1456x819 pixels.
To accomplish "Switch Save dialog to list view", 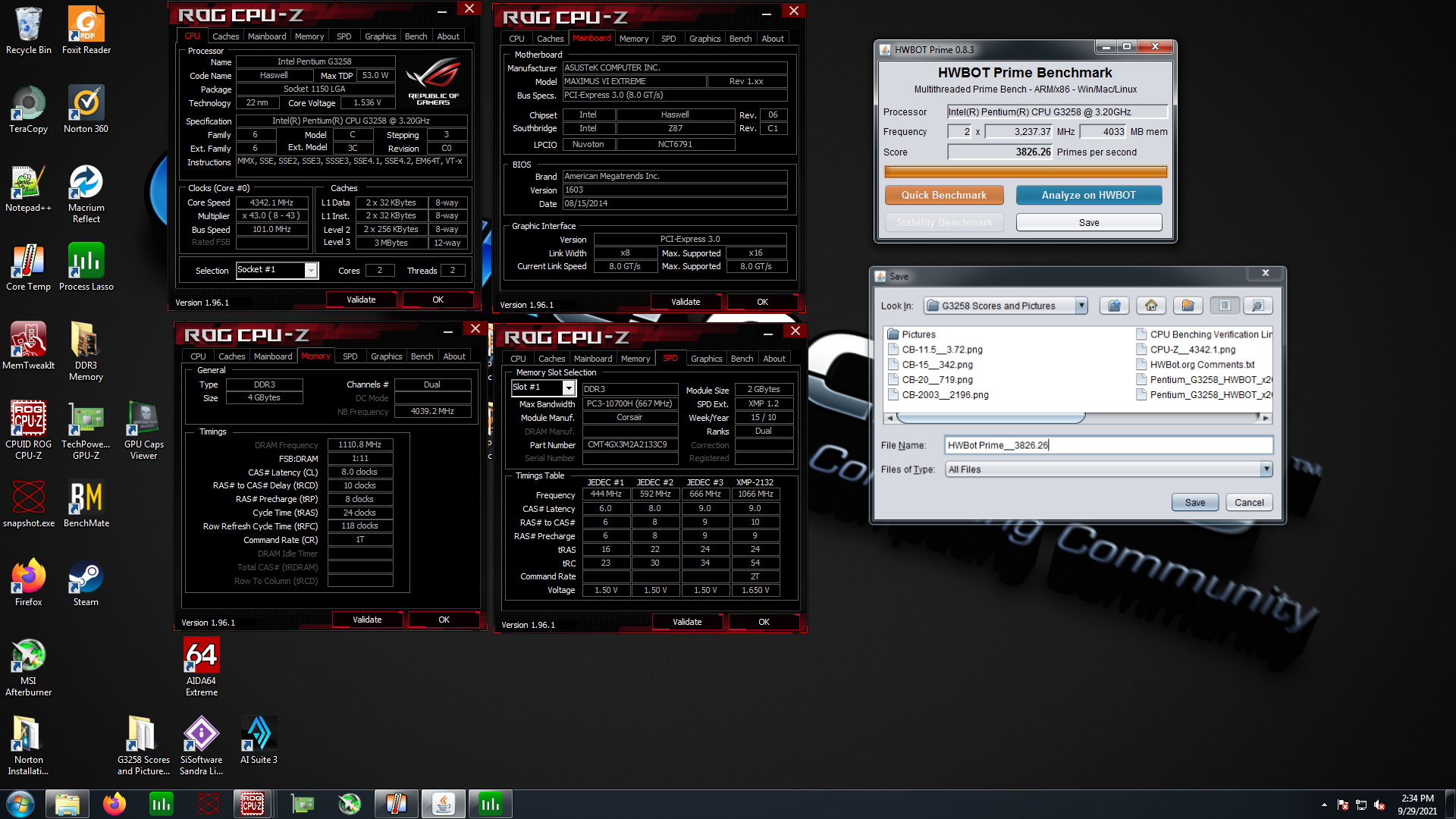I will [1225, 306].
